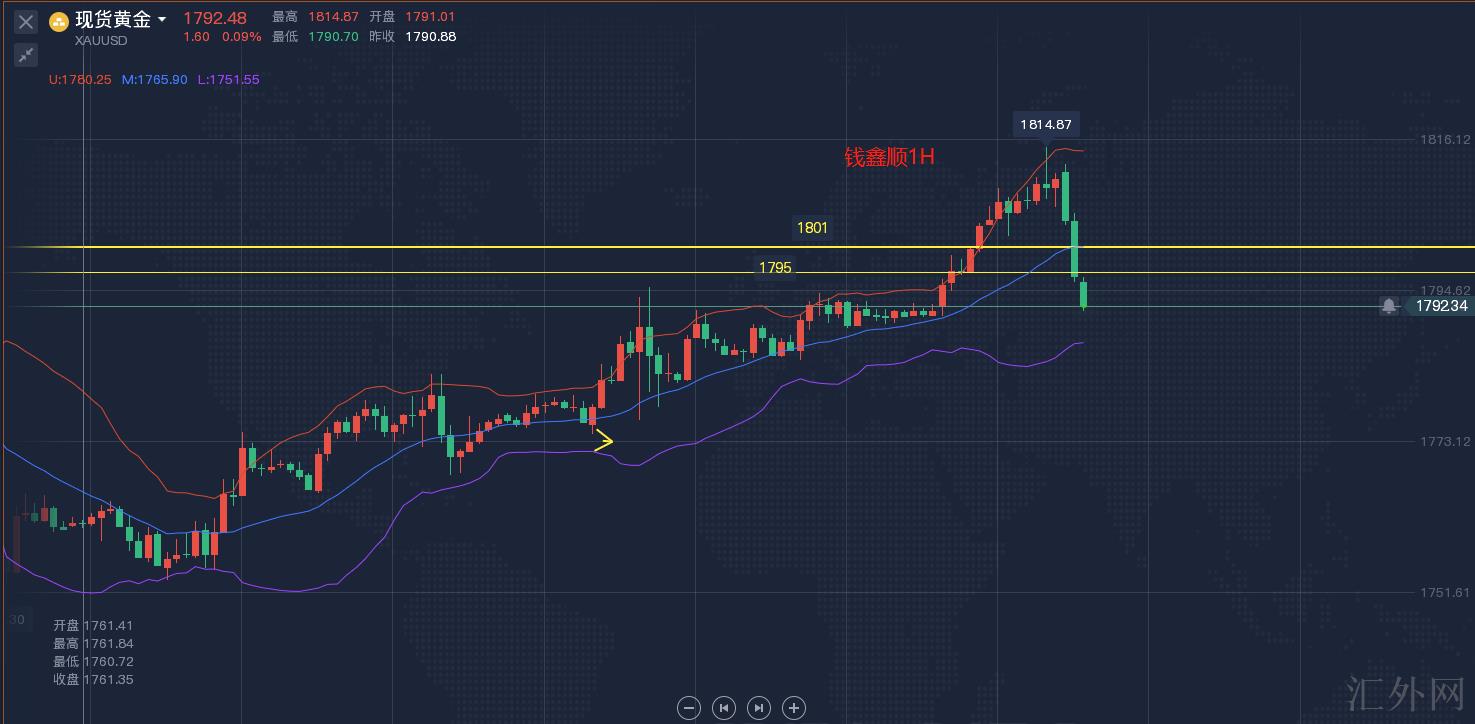
Task: Close the chart with the X button
Action: point(26,22)
